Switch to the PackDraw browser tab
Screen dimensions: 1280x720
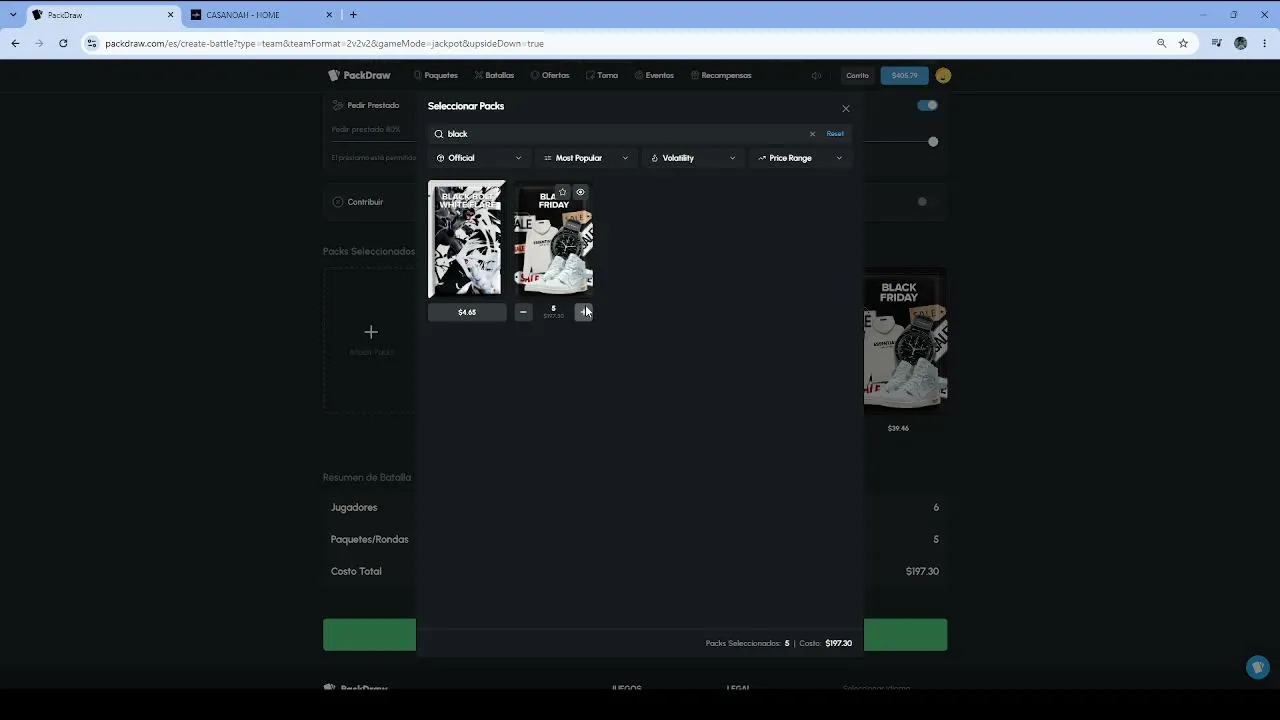coord(103,15)
